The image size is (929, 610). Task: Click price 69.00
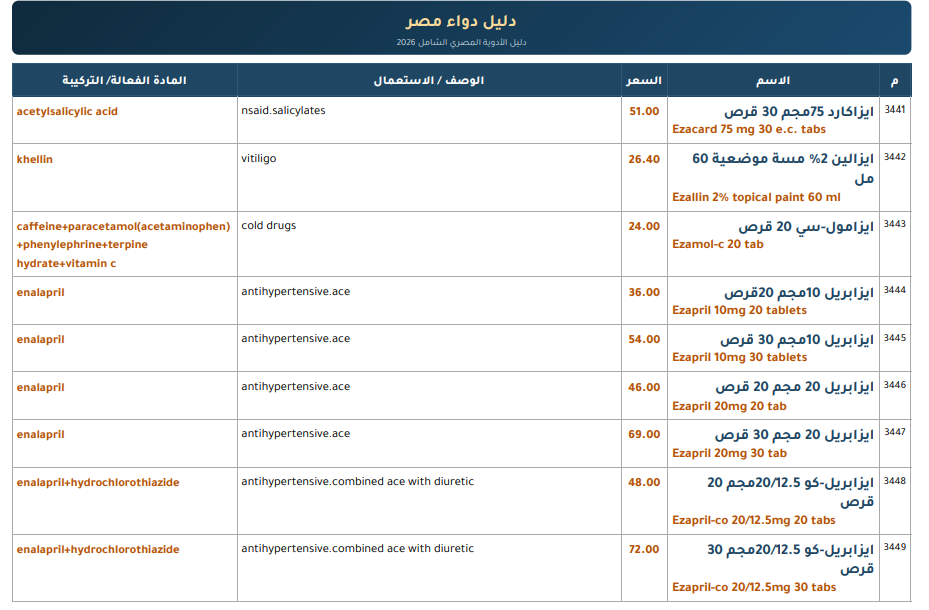point(644,434)
